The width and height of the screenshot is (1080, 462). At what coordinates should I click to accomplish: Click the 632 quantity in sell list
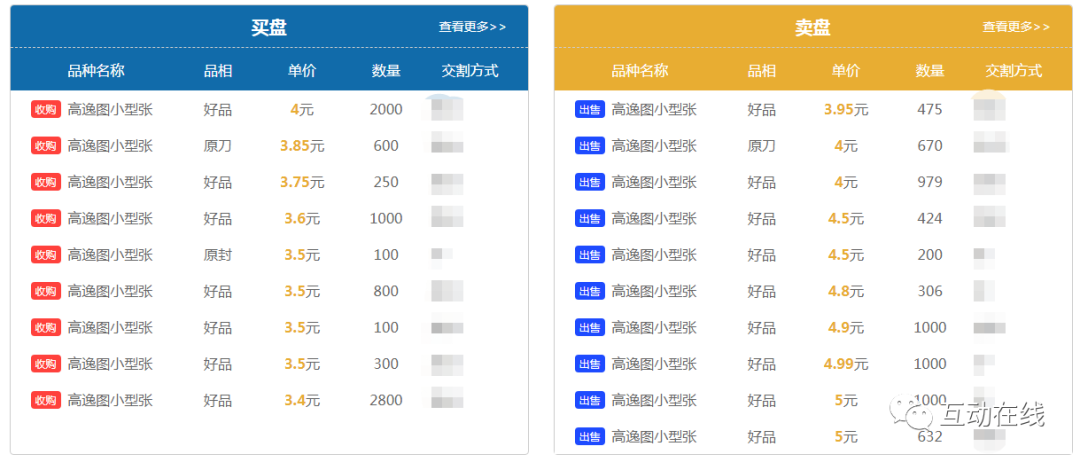930,437
